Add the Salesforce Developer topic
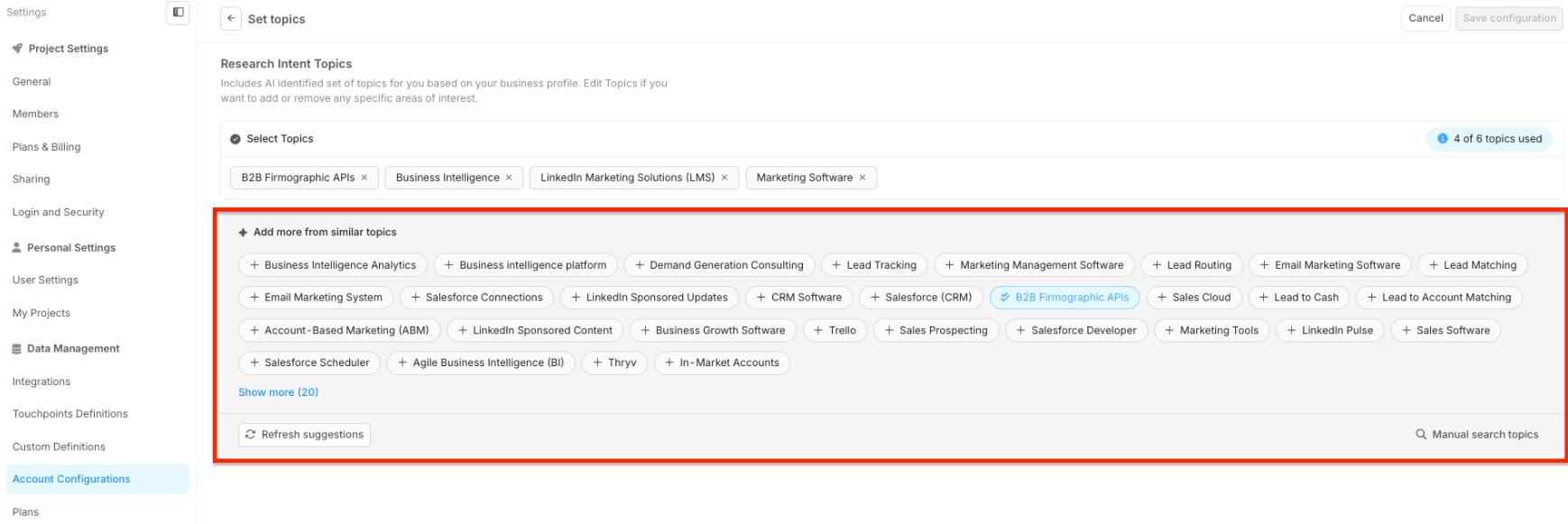Screen dimensions: 1568x524 (1076, 330)
